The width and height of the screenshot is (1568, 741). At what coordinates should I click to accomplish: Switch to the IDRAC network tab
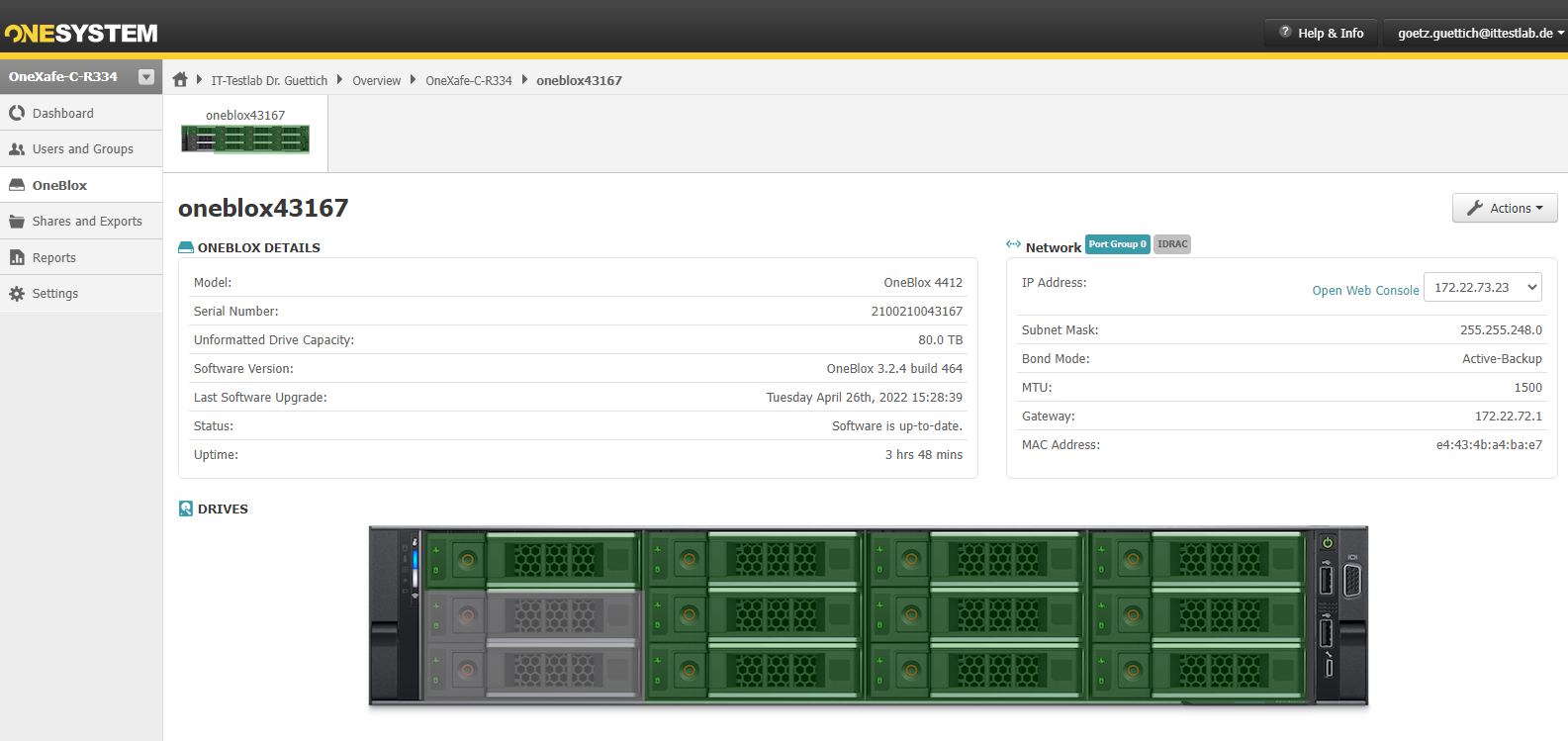click(1172, 244)
